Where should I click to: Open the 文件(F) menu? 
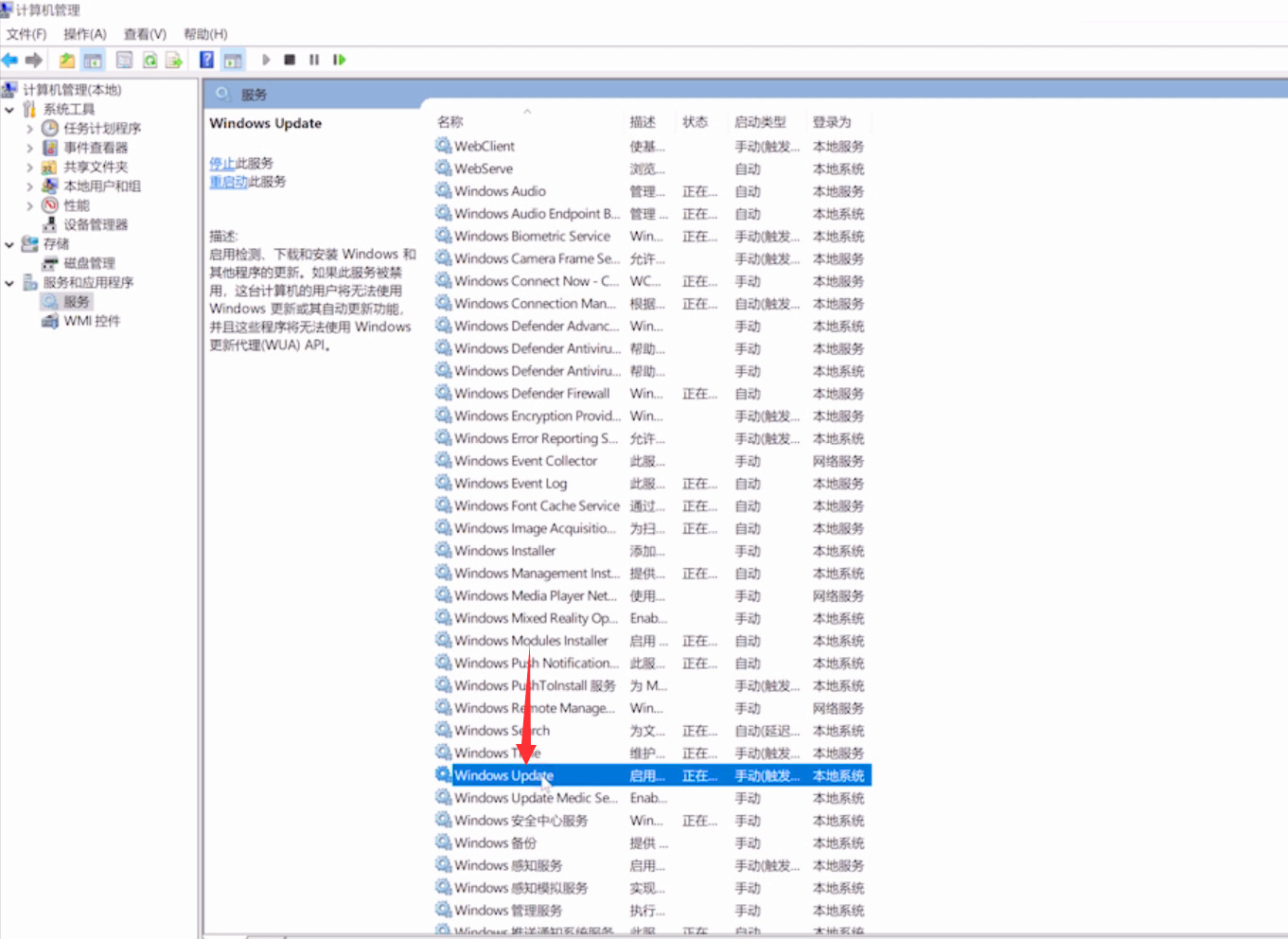26,34
